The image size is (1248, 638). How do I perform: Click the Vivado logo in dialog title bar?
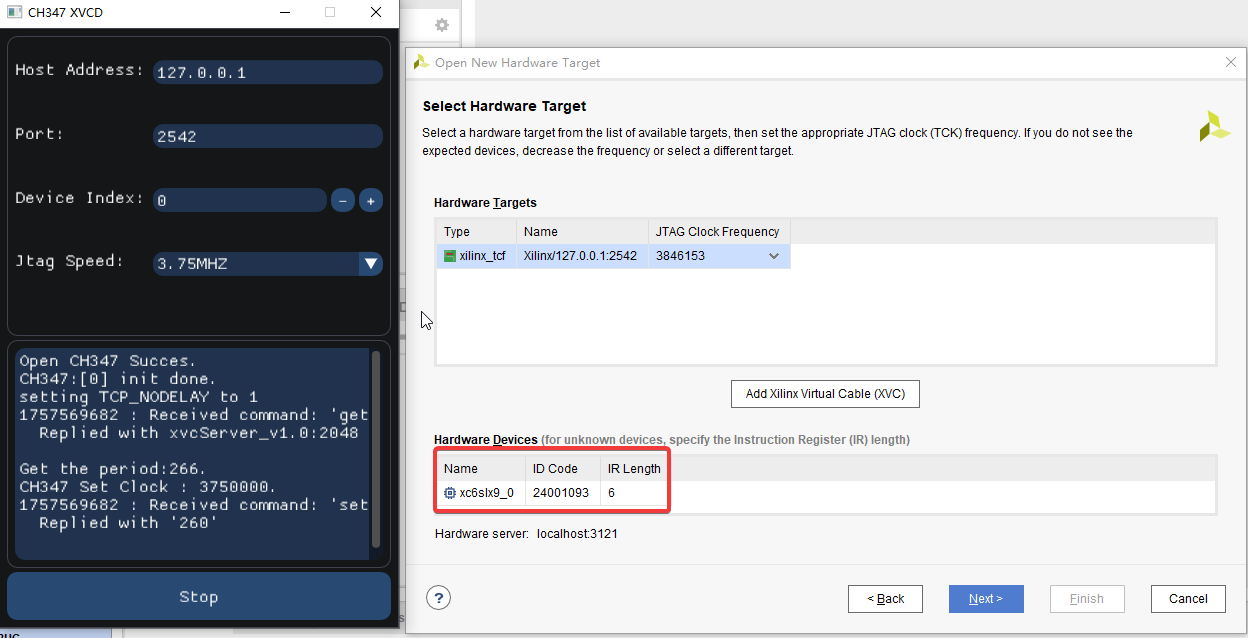pyautogui.click(x=421, y=62)
